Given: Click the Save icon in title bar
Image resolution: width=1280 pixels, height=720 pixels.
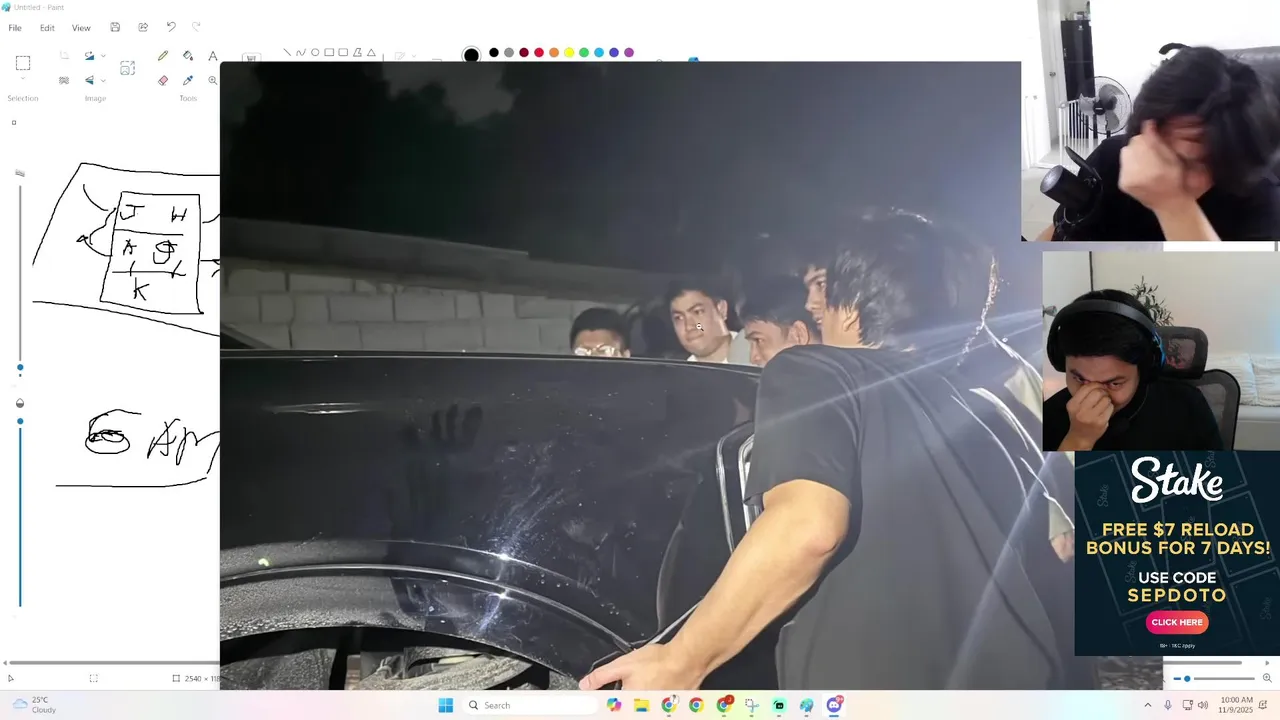Looking at the screenshot, I should pyautogui.click(x=115, y=27).
